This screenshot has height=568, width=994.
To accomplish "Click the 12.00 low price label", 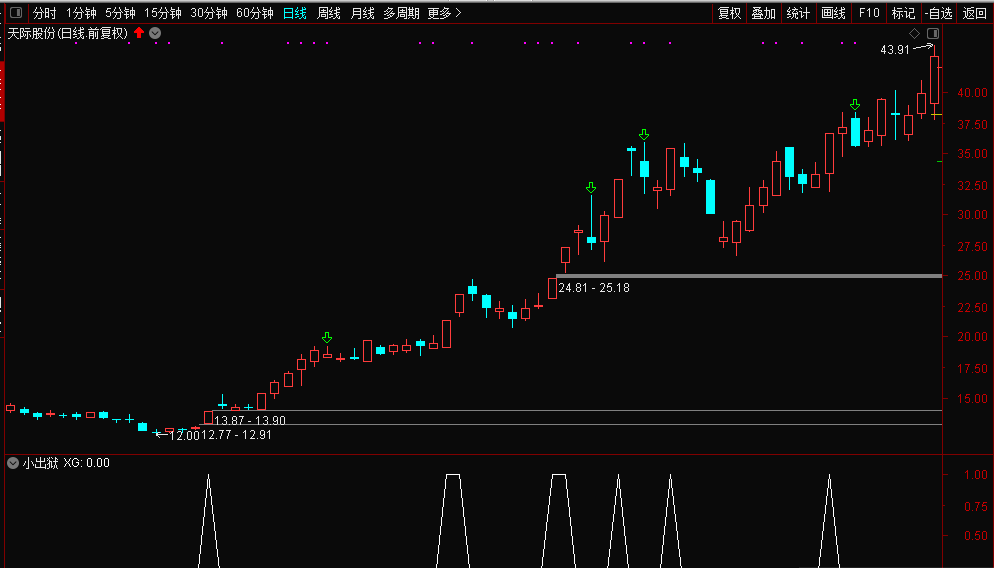I will 184,436.
